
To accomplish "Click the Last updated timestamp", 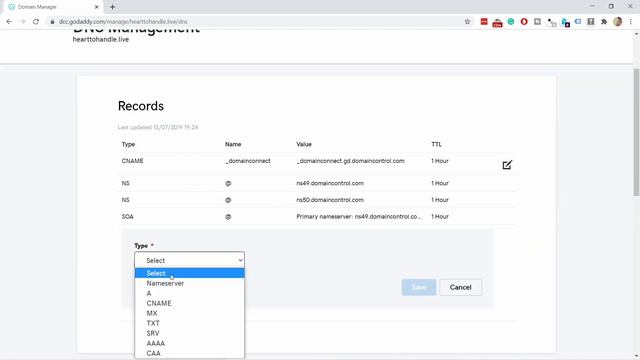I will pyautogui.click(x=158, y=127).
